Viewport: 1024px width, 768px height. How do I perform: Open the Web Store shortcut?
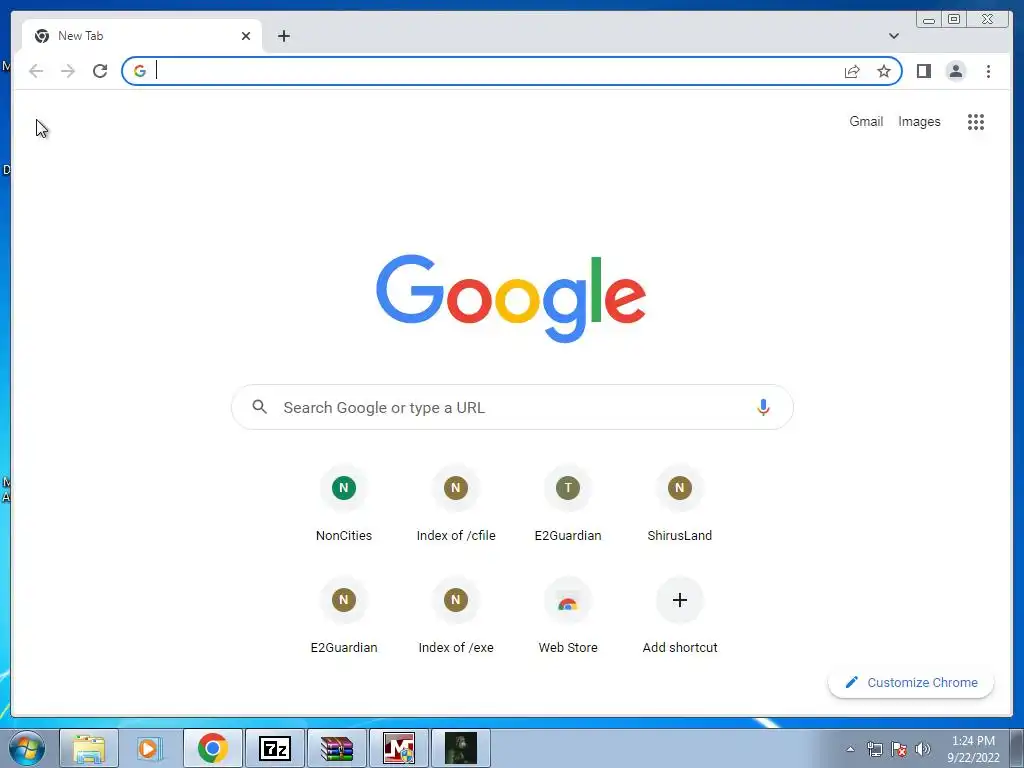click(x=568, y=617)
